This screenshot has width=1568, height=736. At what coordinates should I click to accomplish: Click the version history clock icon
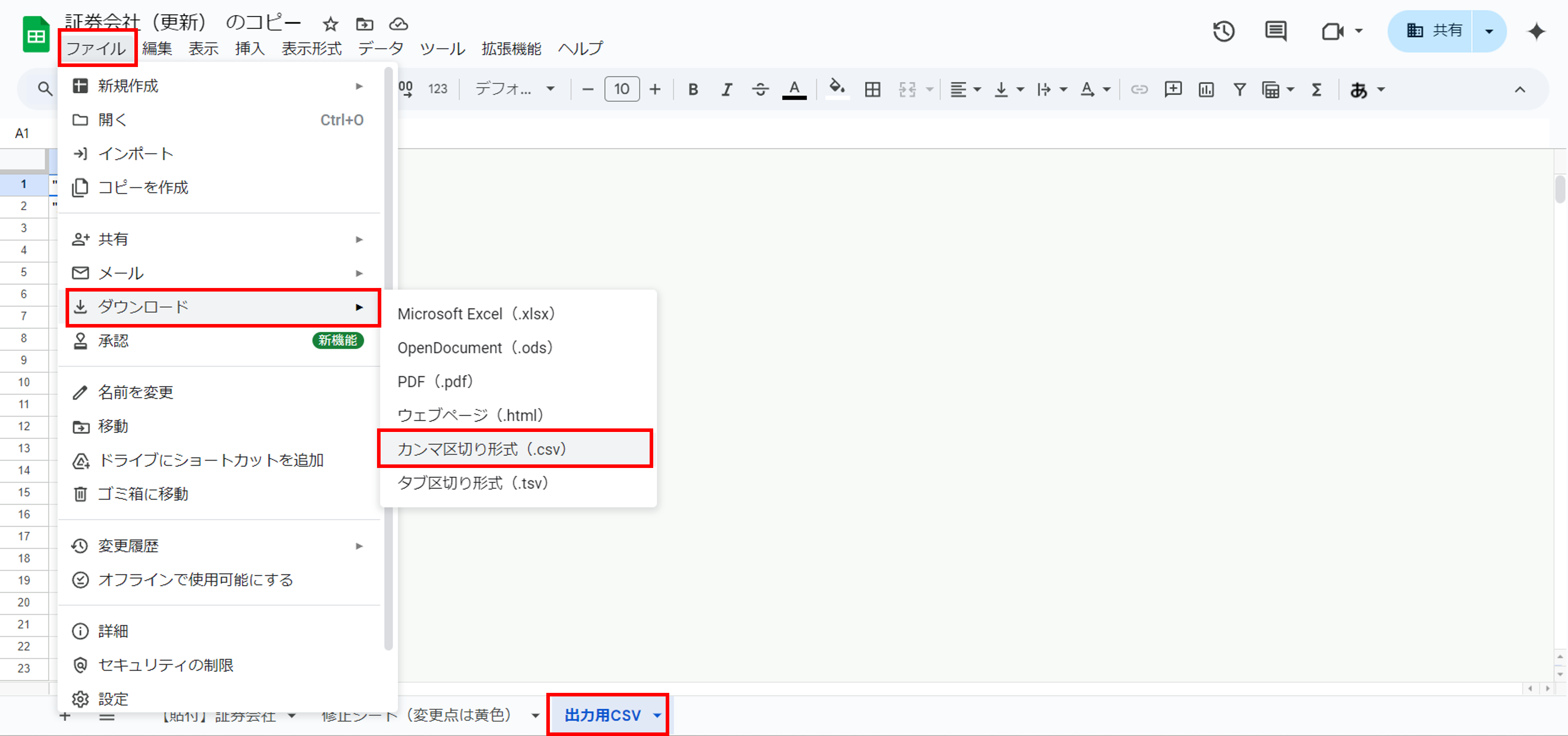tap(1223, 32)
